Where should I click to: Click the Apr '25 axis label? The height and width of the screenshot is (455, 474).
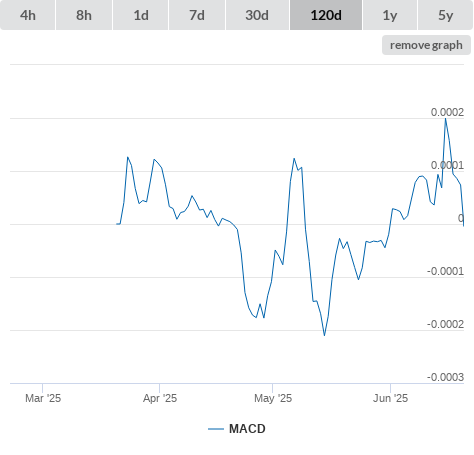tap(160, 398)
